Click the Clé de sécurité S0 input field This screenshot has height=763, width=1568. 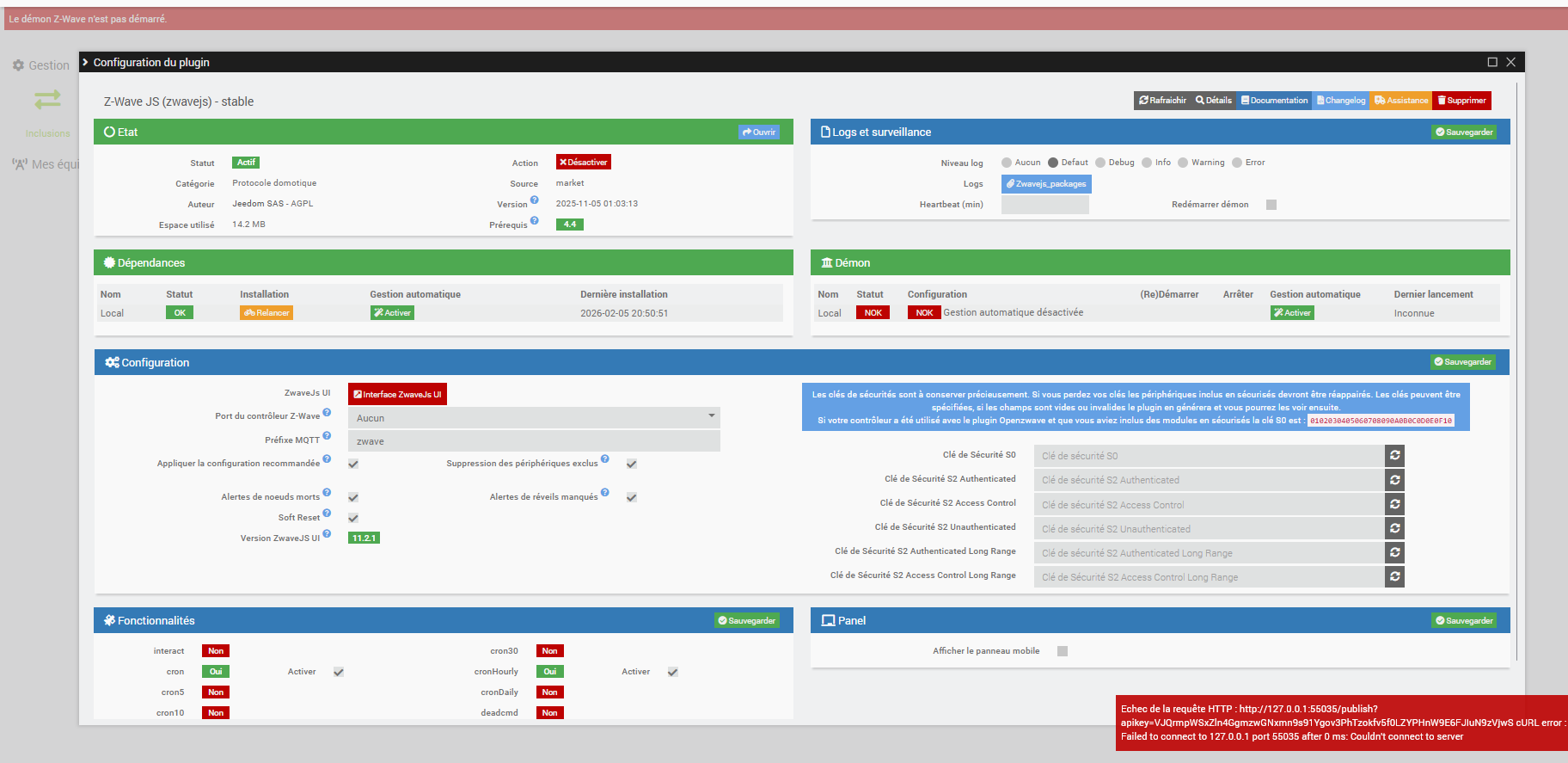pyautogui.click(x=1209, y=456)
